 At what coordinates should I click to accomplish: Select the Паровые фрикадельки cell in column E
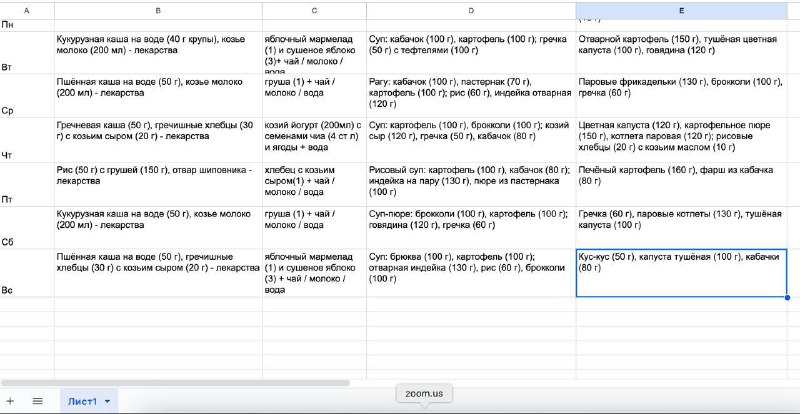(682, 96)
